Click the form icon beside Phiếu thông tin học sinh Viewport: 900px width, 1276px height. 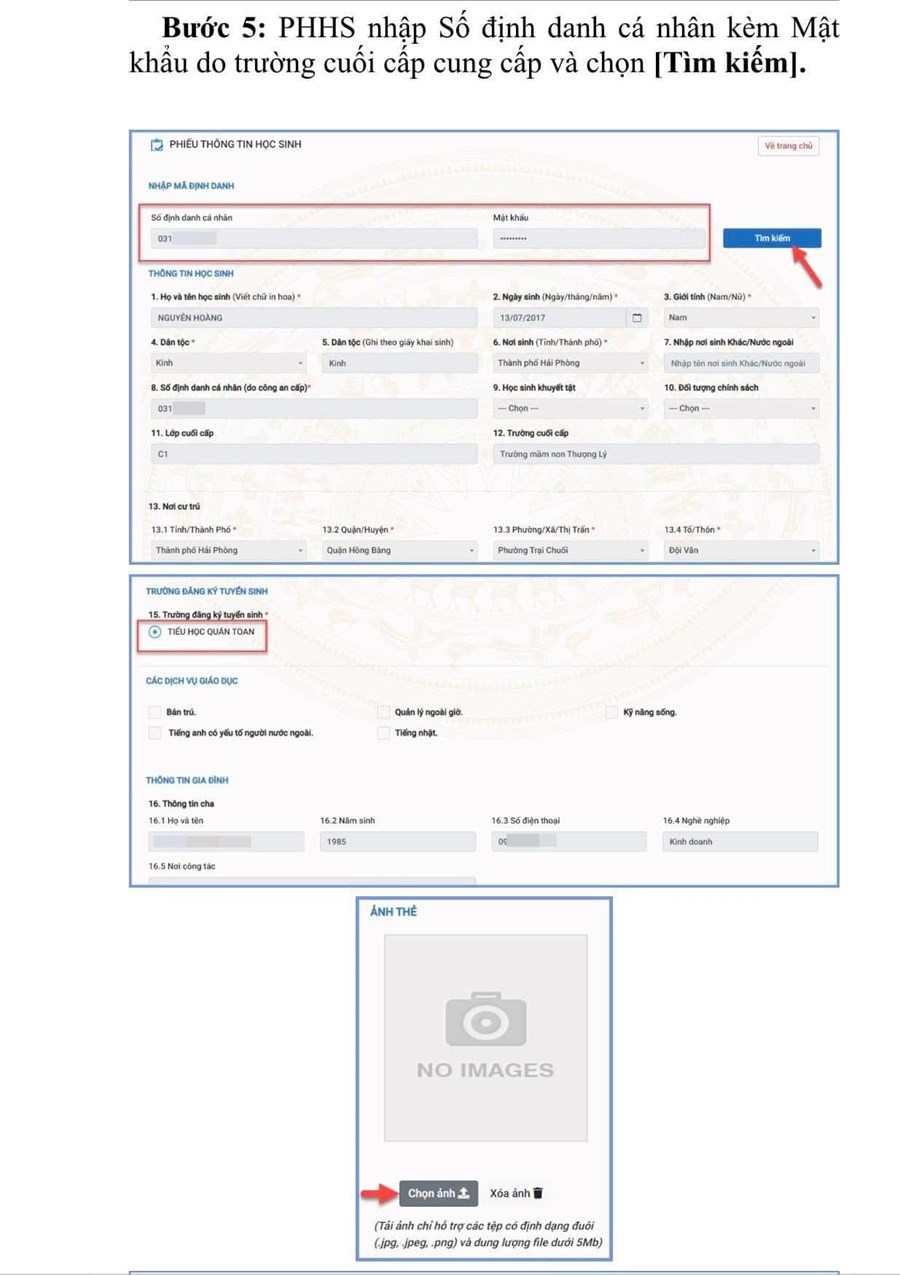pyautogui.click(x=156, y=145)
